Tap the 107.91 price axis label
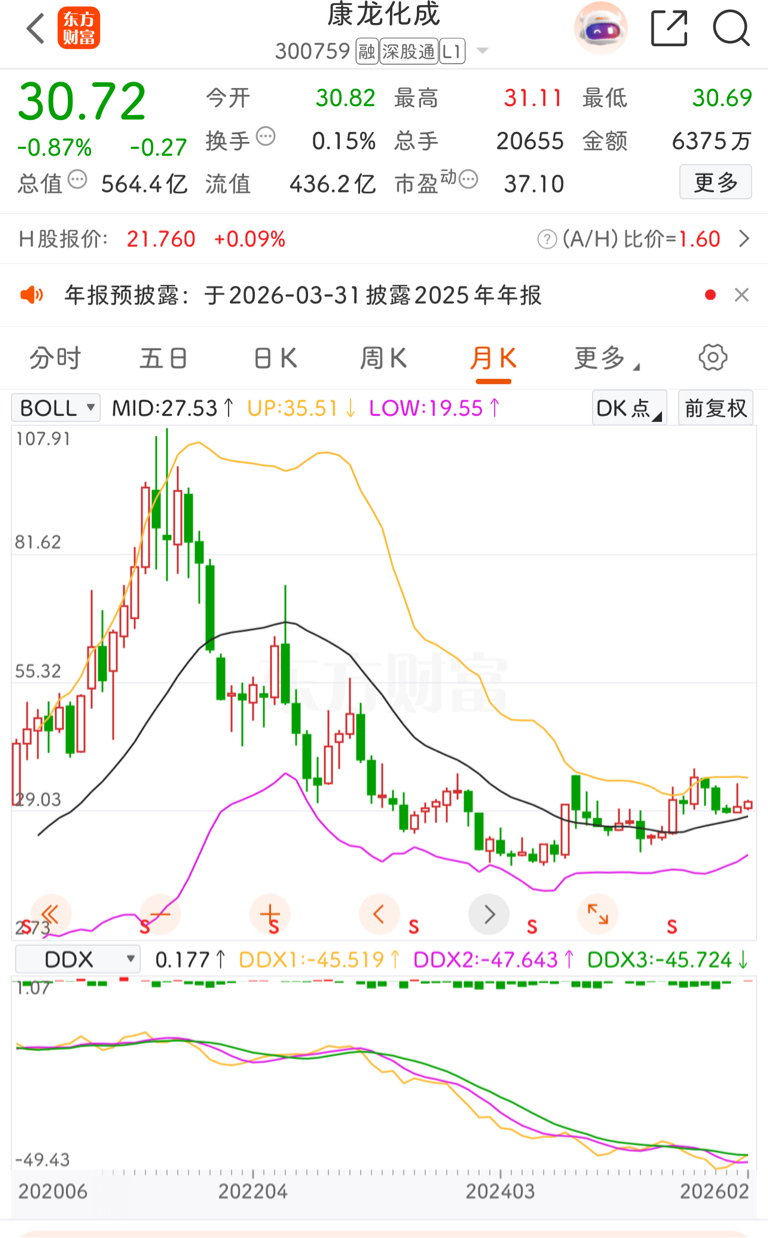This screenshot has width=768, height=1238. tap(43, 439)
